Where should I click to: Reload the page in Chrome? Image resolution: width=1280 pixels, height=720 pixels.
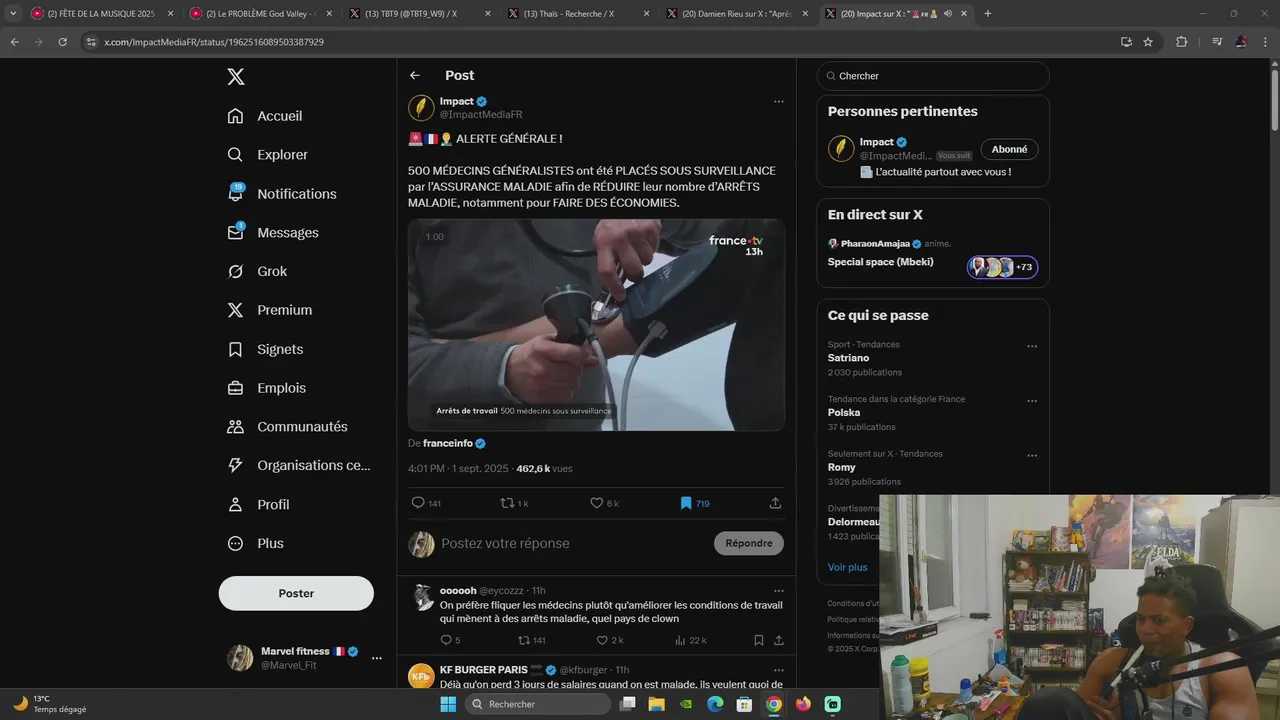click(62, 42)
